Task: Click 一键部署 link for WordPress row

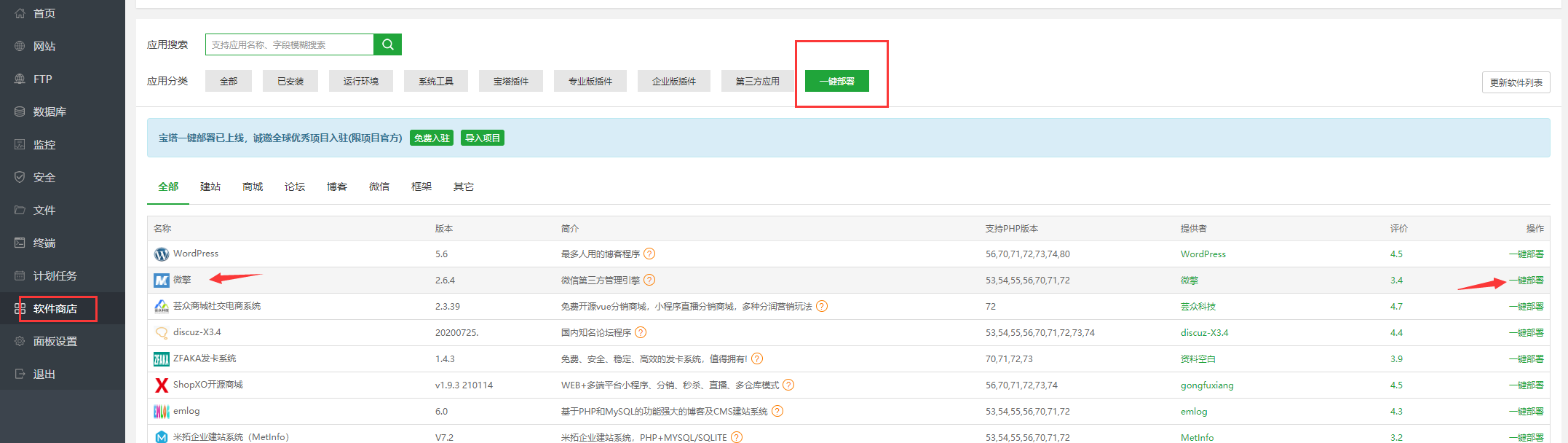Action: [1526, 254]
